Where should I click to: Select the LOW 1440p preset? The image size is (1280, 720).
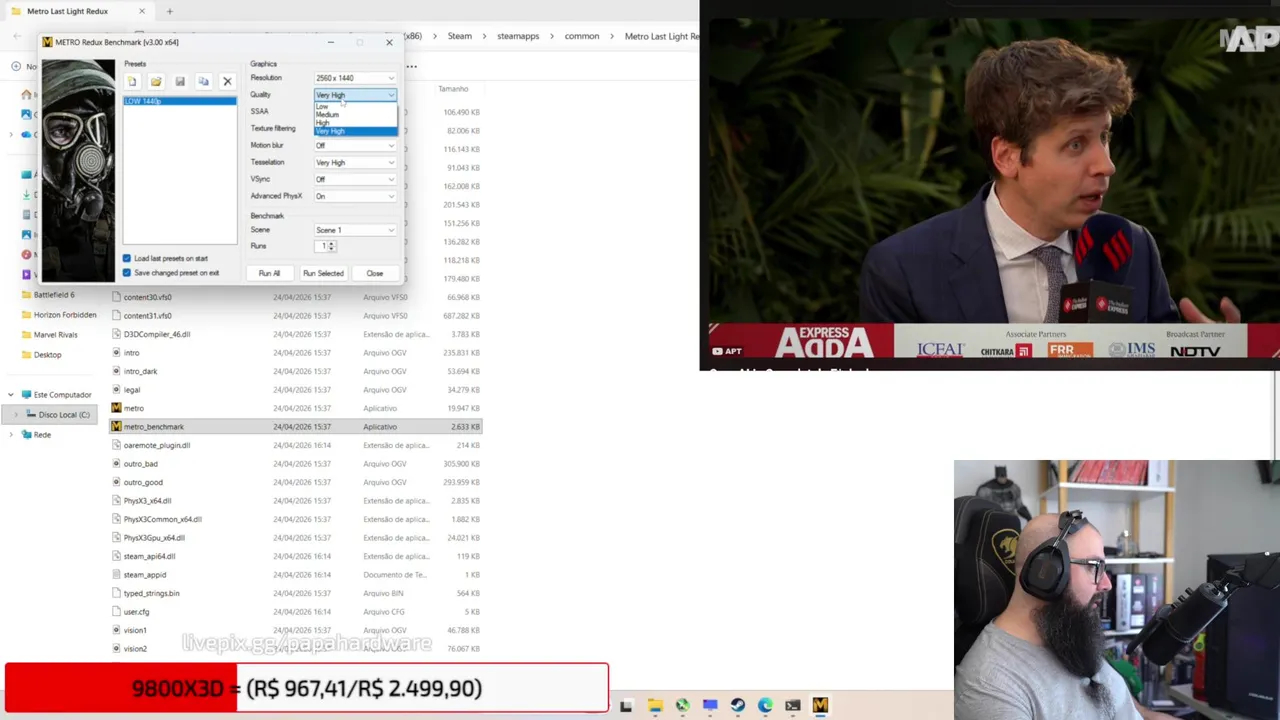point(180,101)
